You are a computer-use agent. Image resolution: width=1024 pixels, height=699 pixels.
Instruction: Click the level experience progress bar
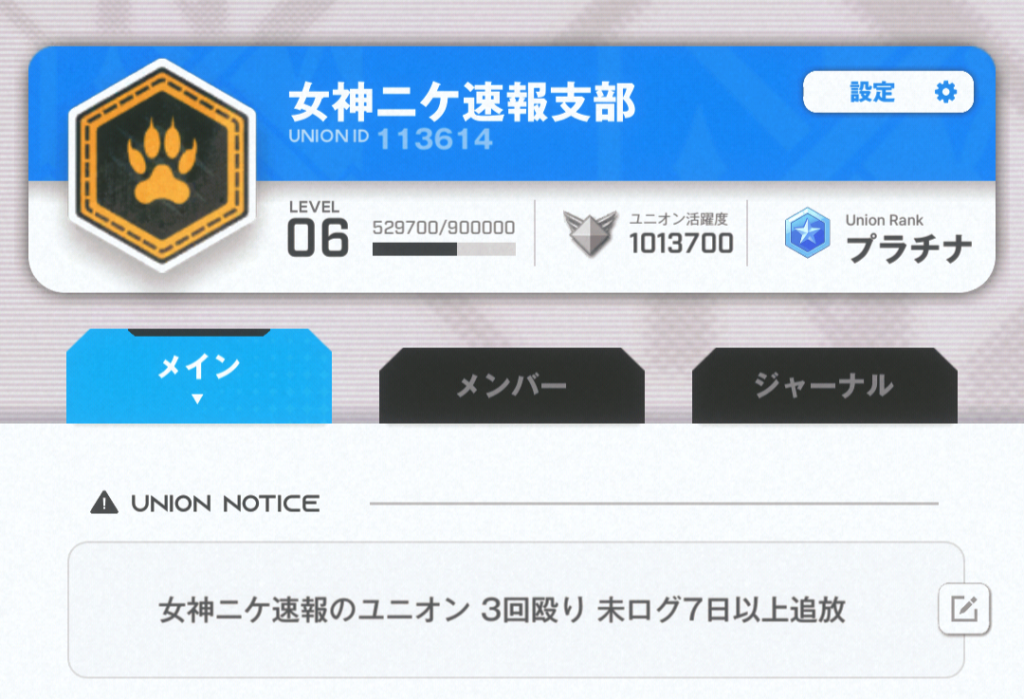[444, 249]
